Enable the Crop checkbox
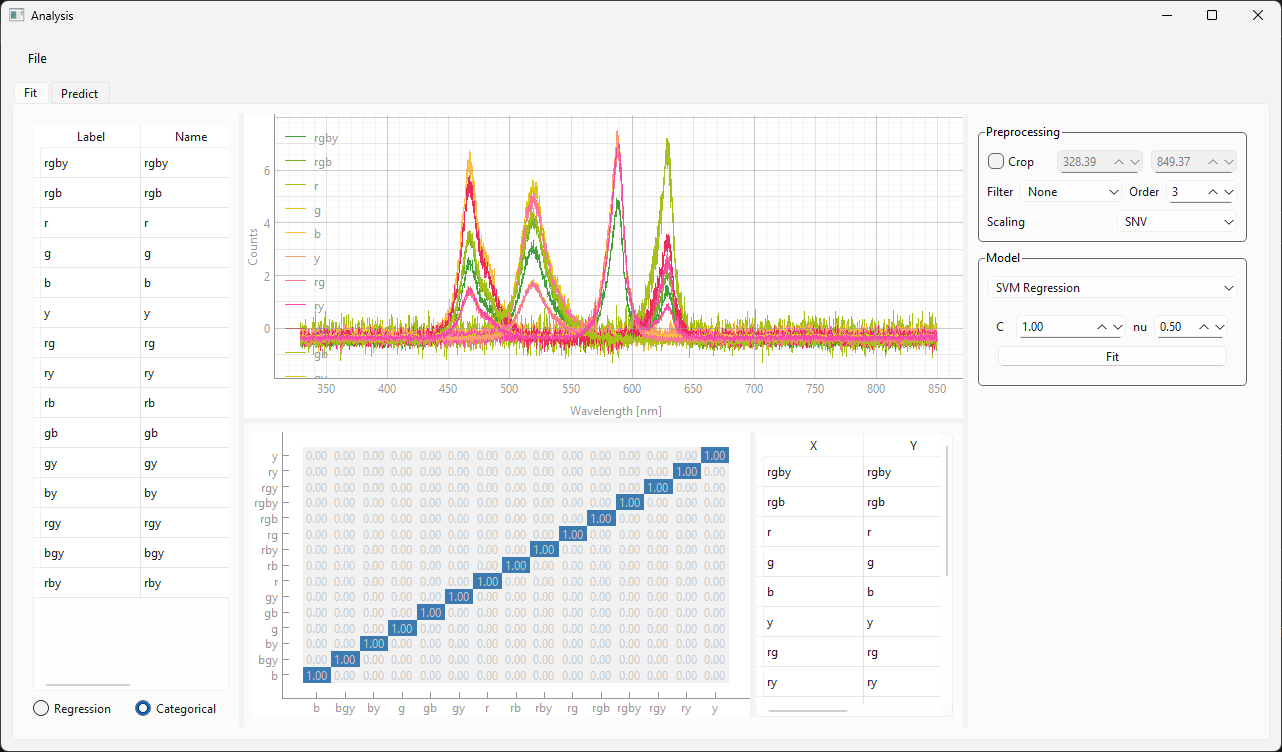 coord(996,162)
